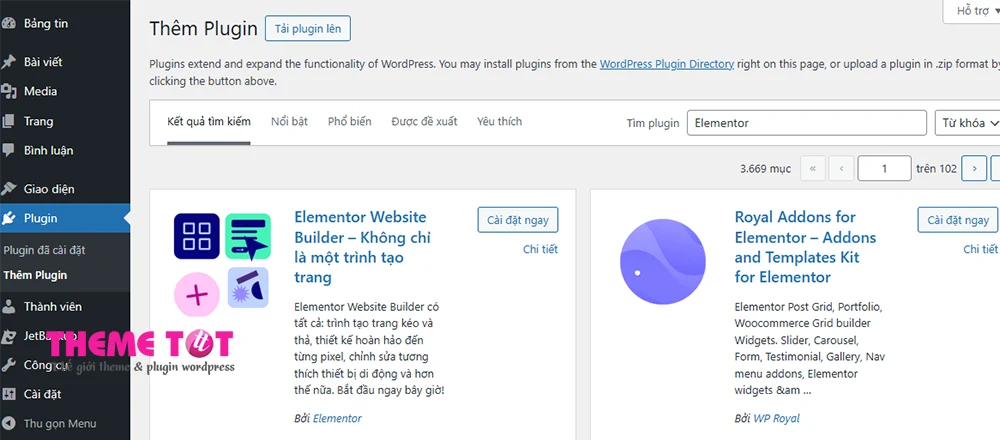Open Elementor Website Builder title link
The height and width of the screenshot is (440, 1000).
coord(362,247)
